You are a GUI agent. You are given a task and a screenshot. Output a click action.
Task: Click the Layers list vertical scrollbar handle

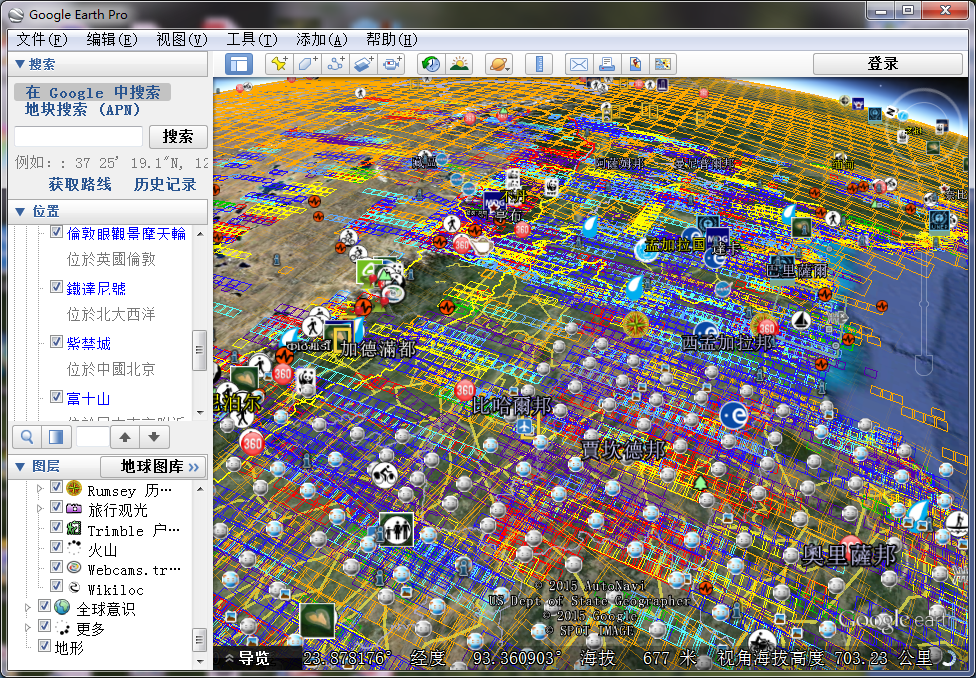(200, 639)
